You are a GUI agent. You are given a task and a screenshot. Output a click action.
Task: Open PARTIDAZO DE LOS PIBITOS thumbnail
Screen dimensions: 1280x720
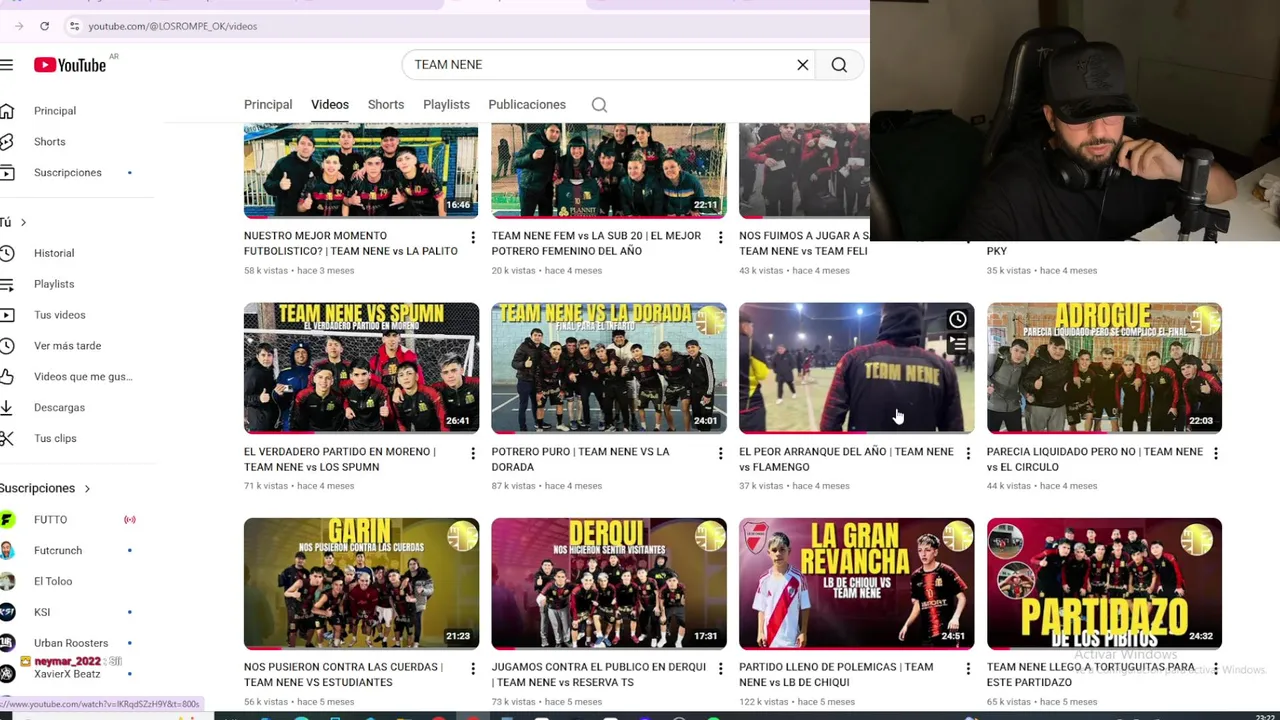[1104, 584]
